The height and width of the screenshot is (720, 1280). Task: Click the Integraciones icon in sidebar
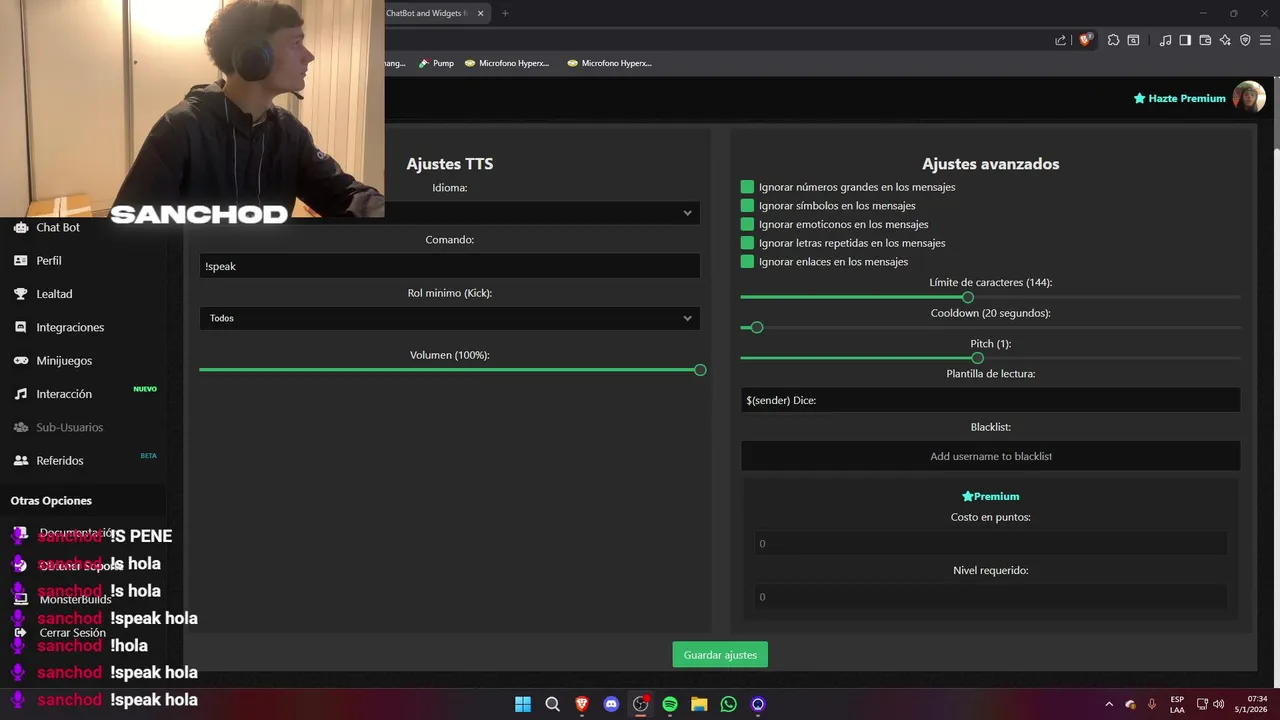coord(21,327)
